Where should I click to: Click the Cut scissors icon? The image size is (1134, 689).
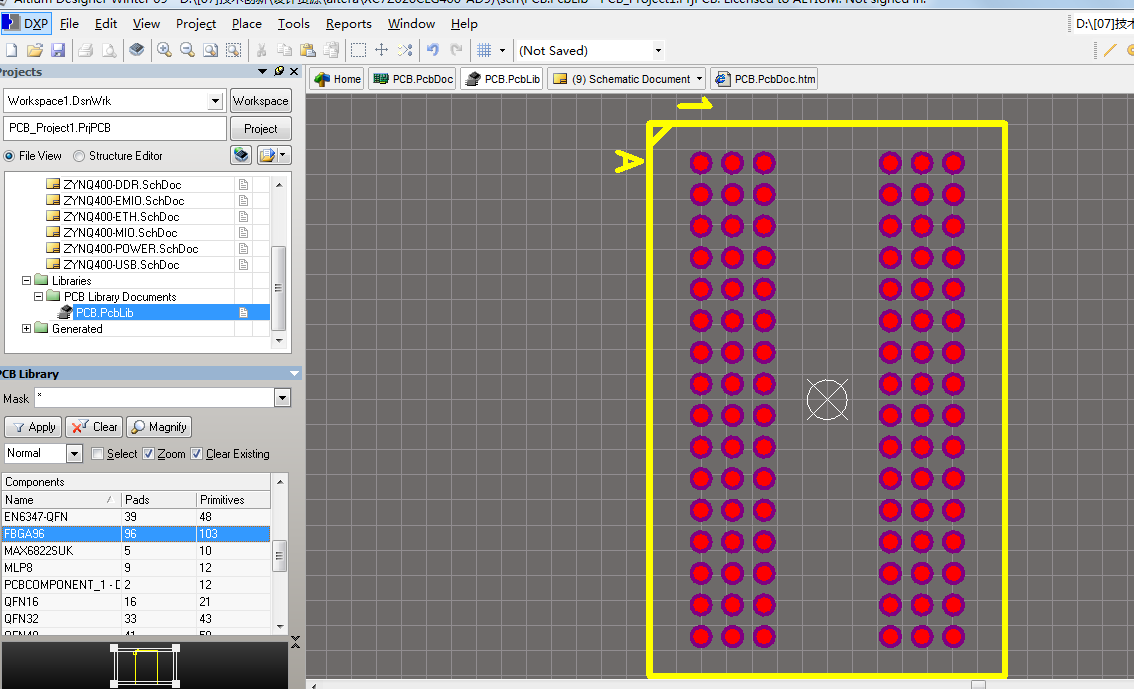point(262,51)
